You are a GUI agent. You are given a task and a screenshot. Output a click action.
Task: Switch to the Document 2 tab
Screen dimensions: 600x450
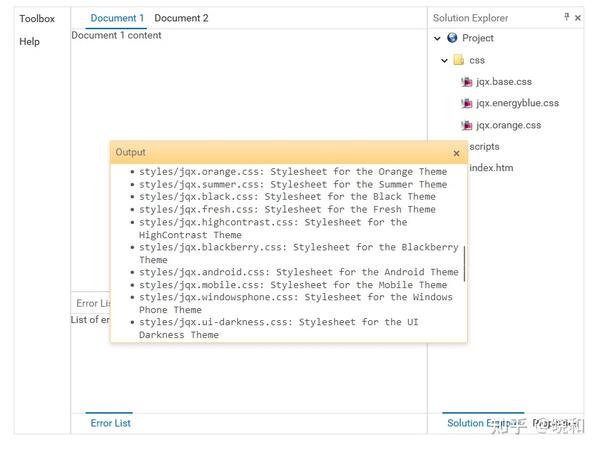[x=181, y=18]
